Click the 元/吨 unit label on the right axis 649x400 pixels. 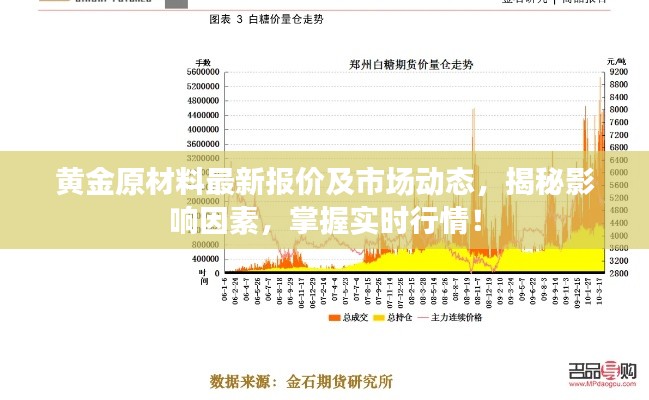pos(617,62)
